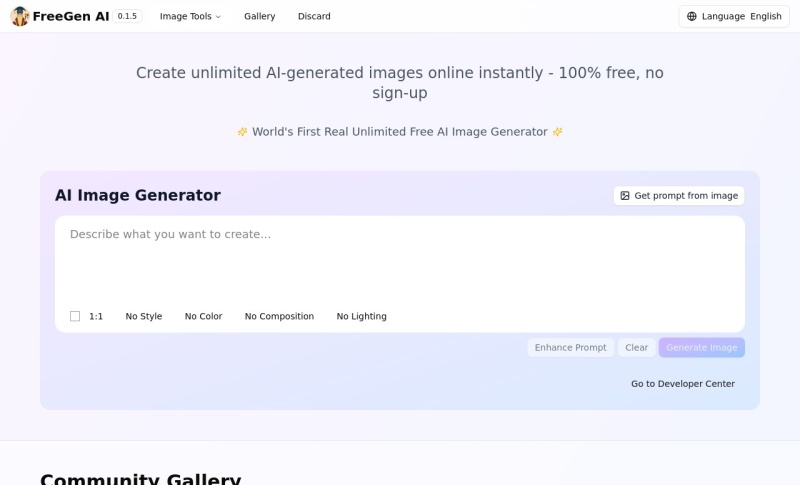
Task: Click the image icon in Get prompt button
Action: pyautogui.click(x=624, y=196)
